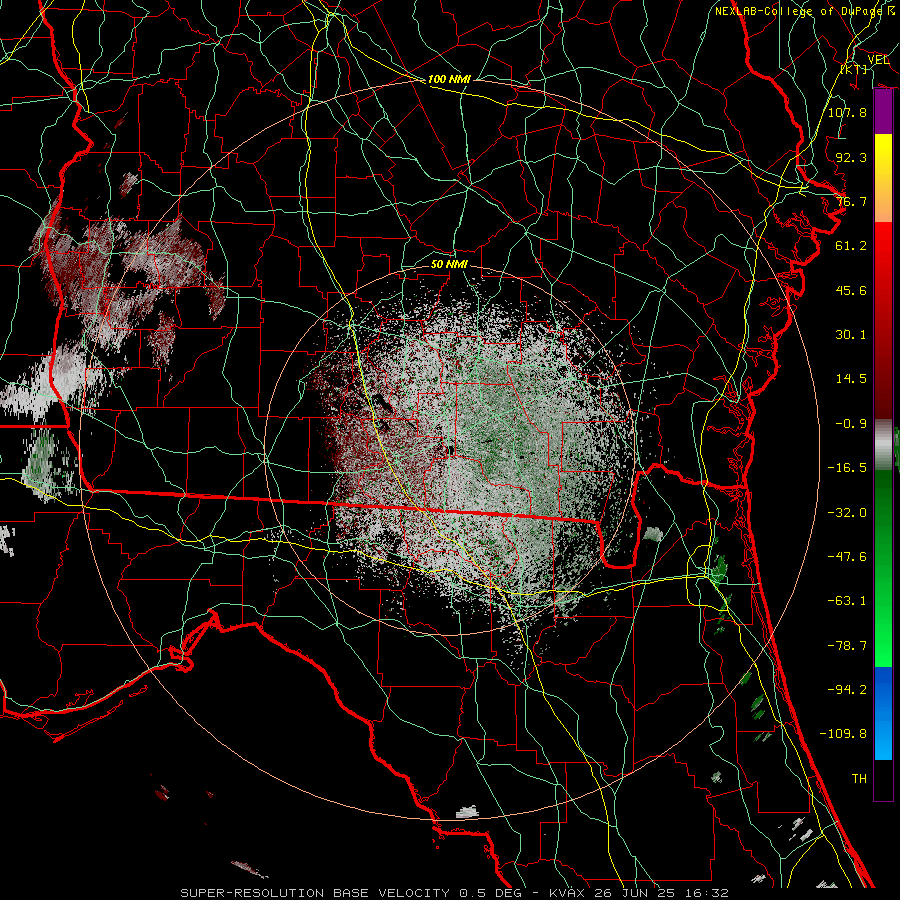900x900 pixels.
Task: Click the 100 NMI range ring label
Action: click(x=449, y=79)
